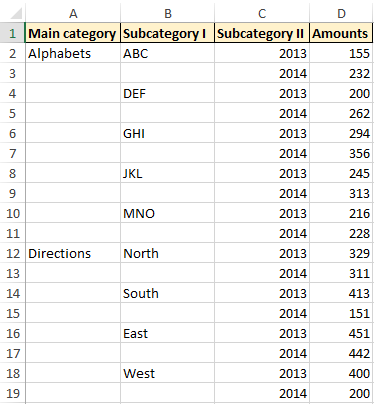Select column C header

pos(262,13)
